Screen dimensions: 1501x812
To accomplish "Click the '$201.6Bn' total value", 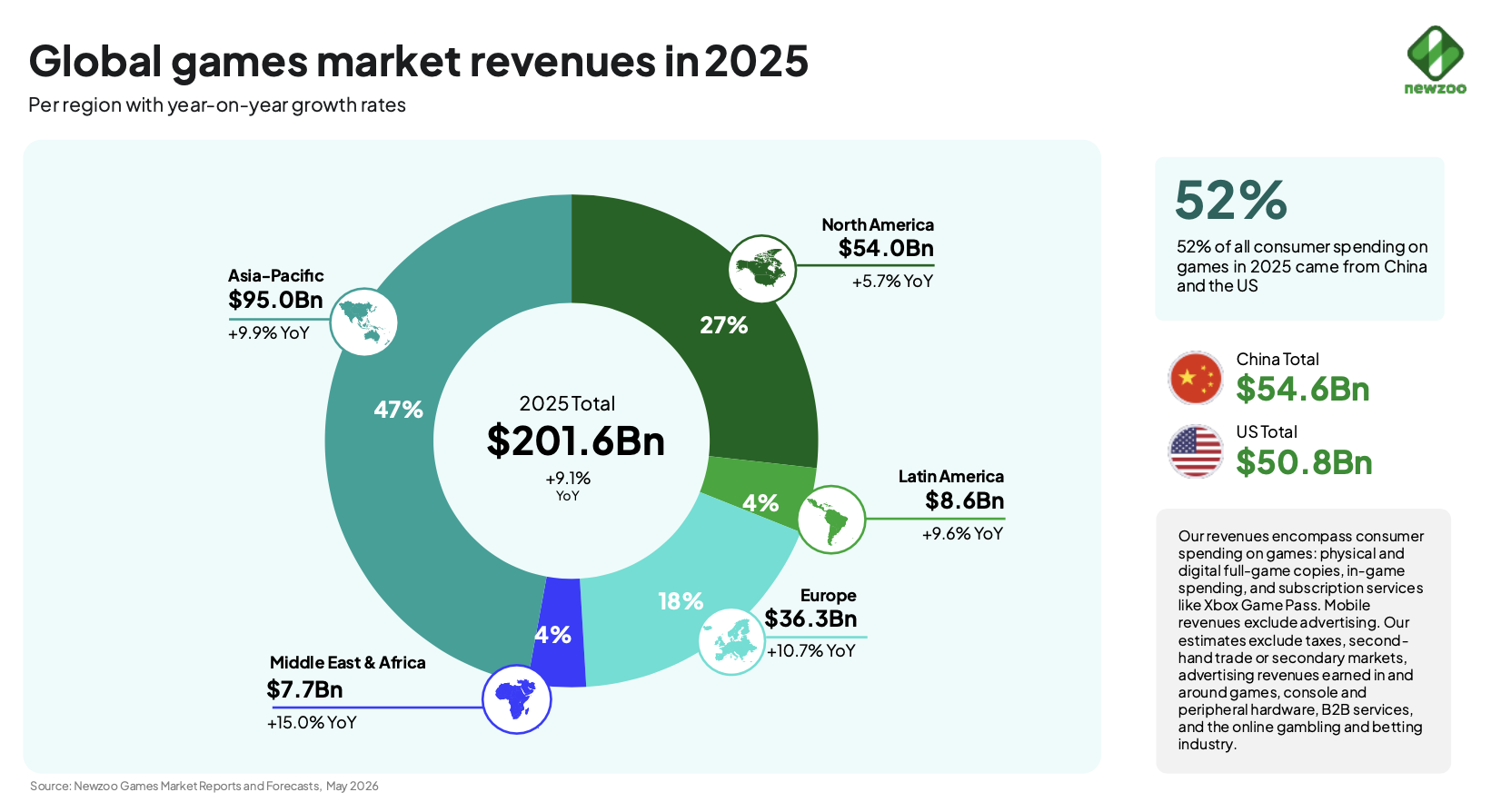I will tap(576, 441).
